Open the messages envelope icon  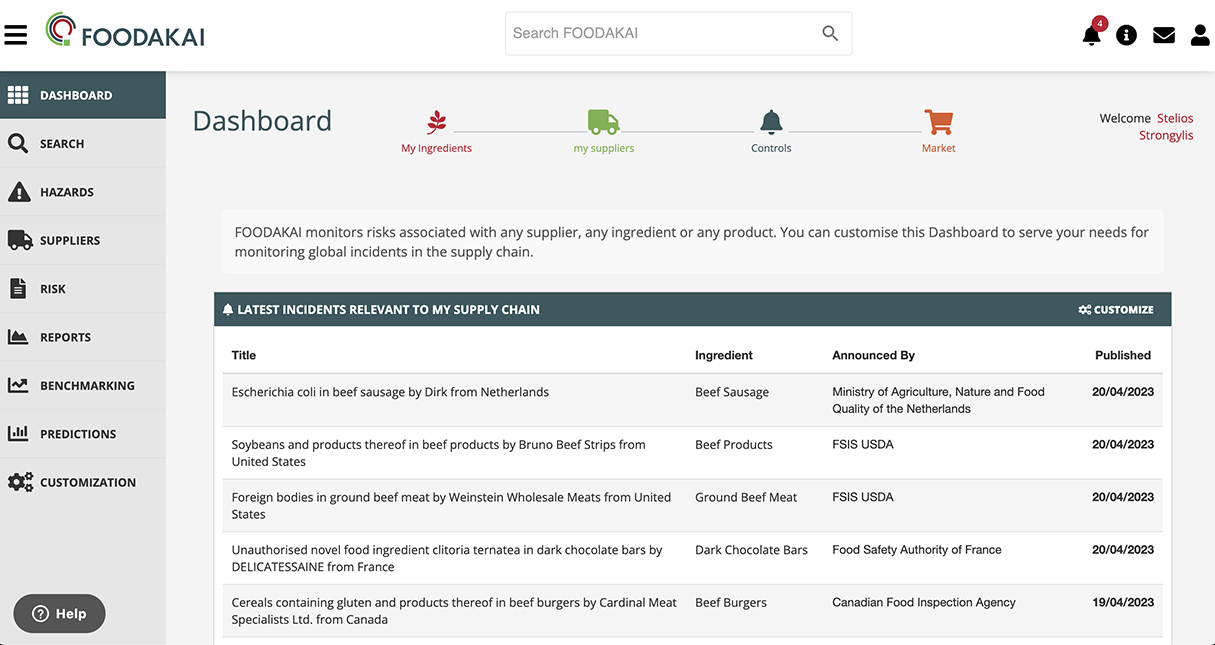(1164, 35)
